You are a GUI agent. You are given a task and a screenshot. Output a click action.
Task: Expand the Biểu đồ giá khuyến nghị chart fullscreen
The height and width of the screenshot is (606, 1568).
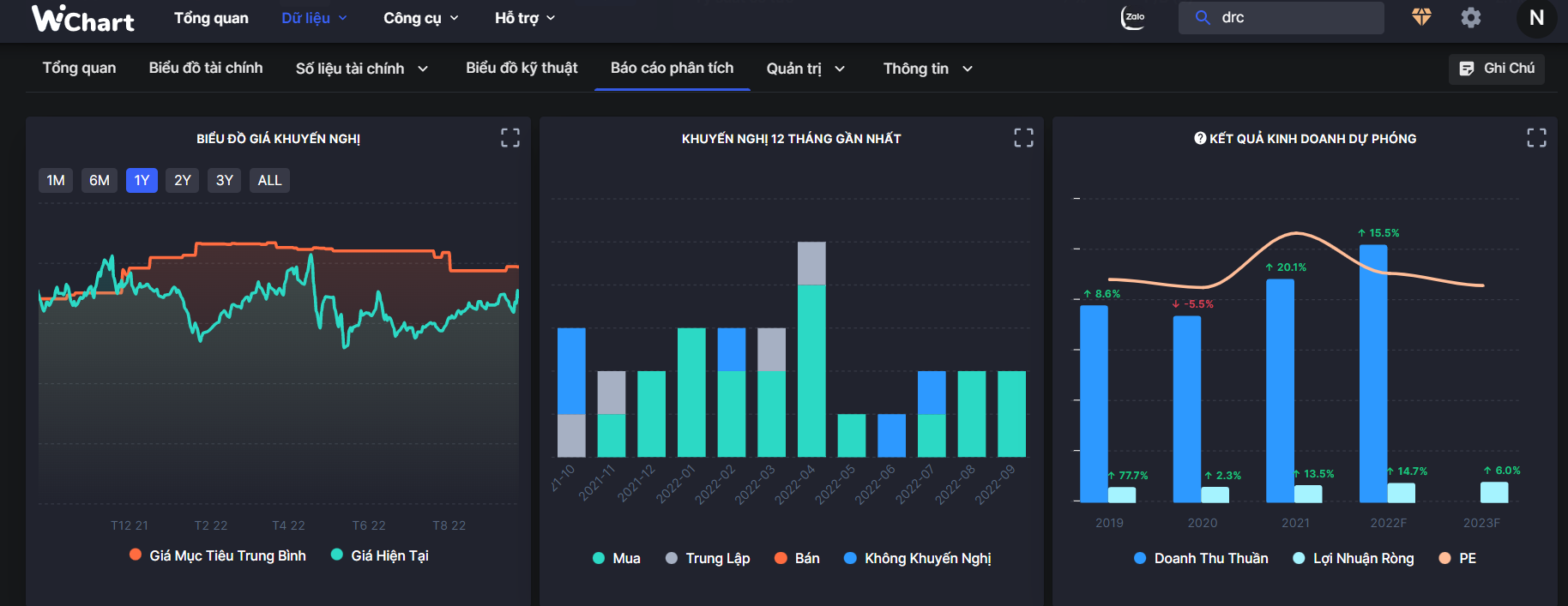click(x=510, y=138)
